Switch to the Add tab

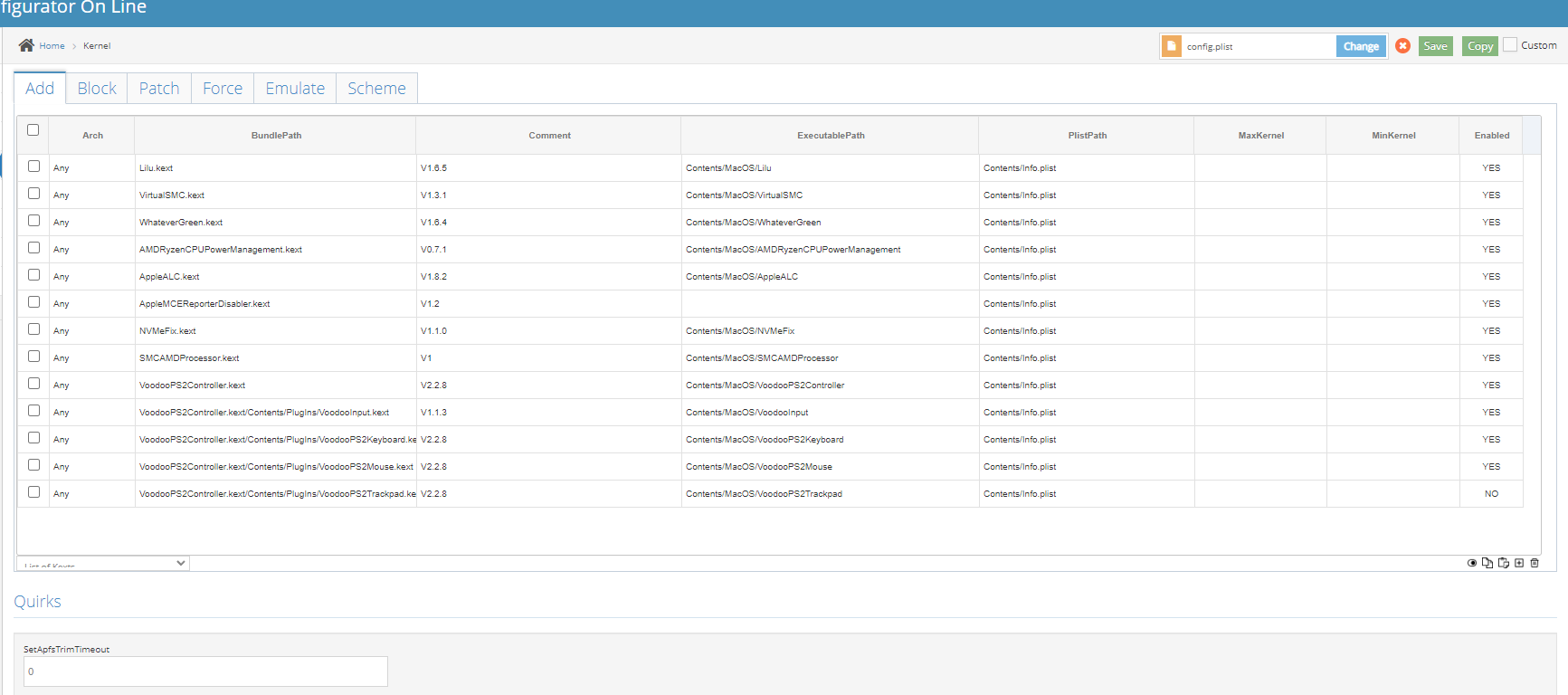(x=40, y=88)
